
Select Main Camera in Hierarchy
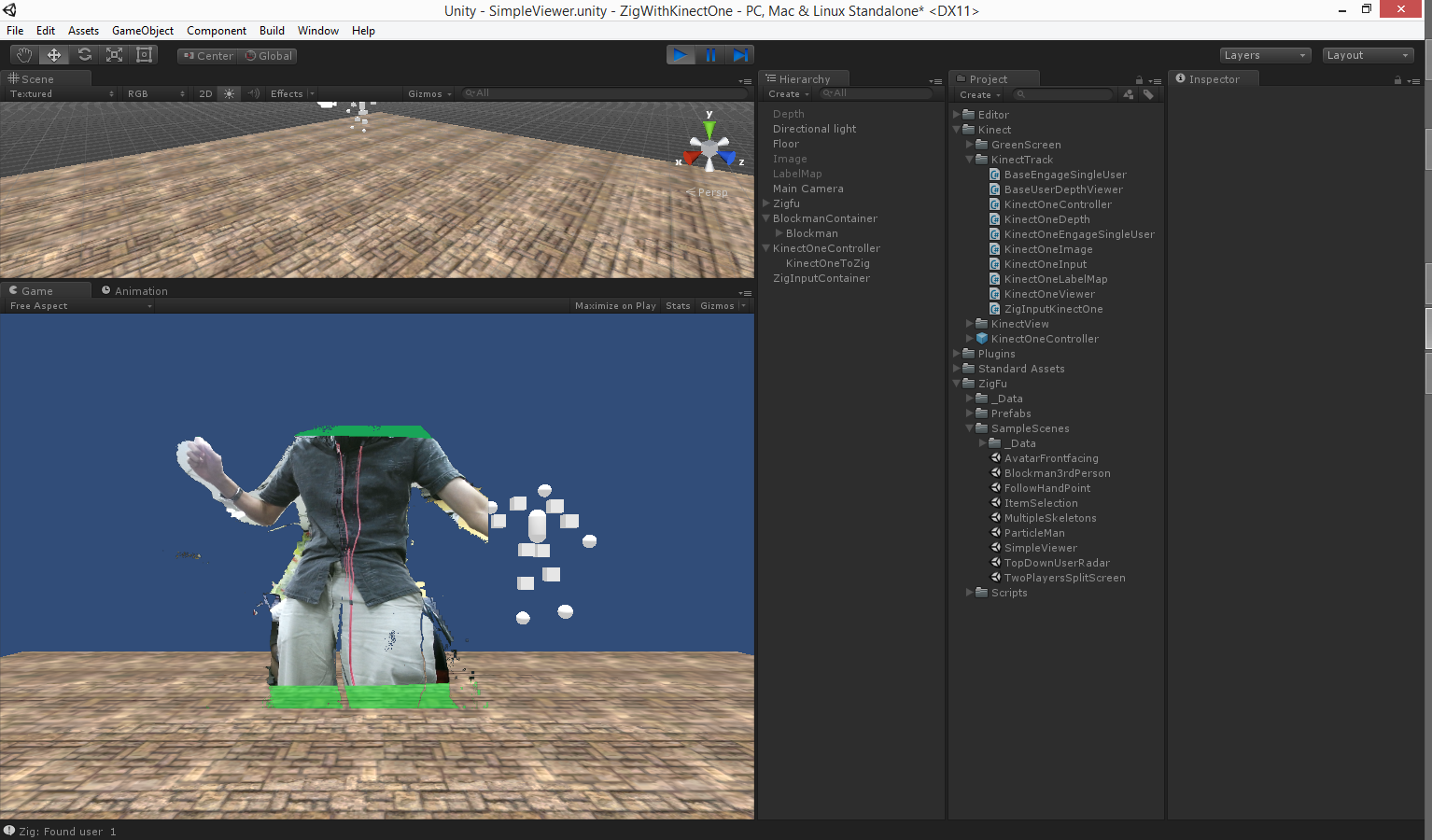(807, 189)
